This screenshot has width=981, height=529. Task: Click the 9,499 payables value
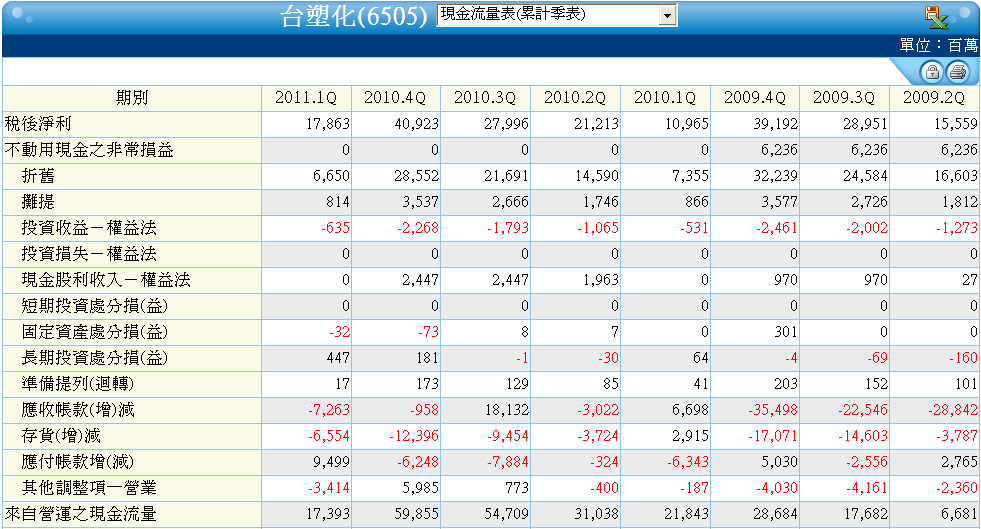coord(332,462)
